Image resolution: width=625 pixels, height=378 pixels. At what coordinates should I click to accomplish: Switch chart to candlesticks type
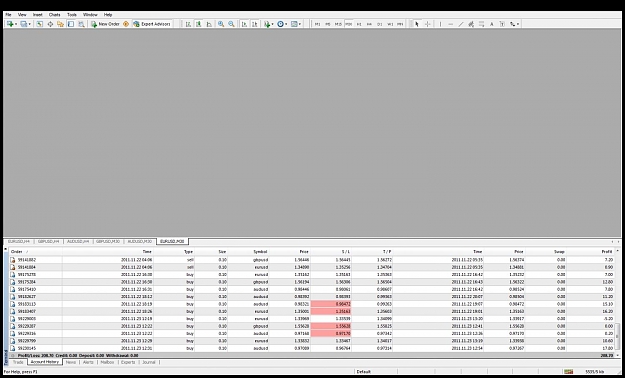click(198, 24)
